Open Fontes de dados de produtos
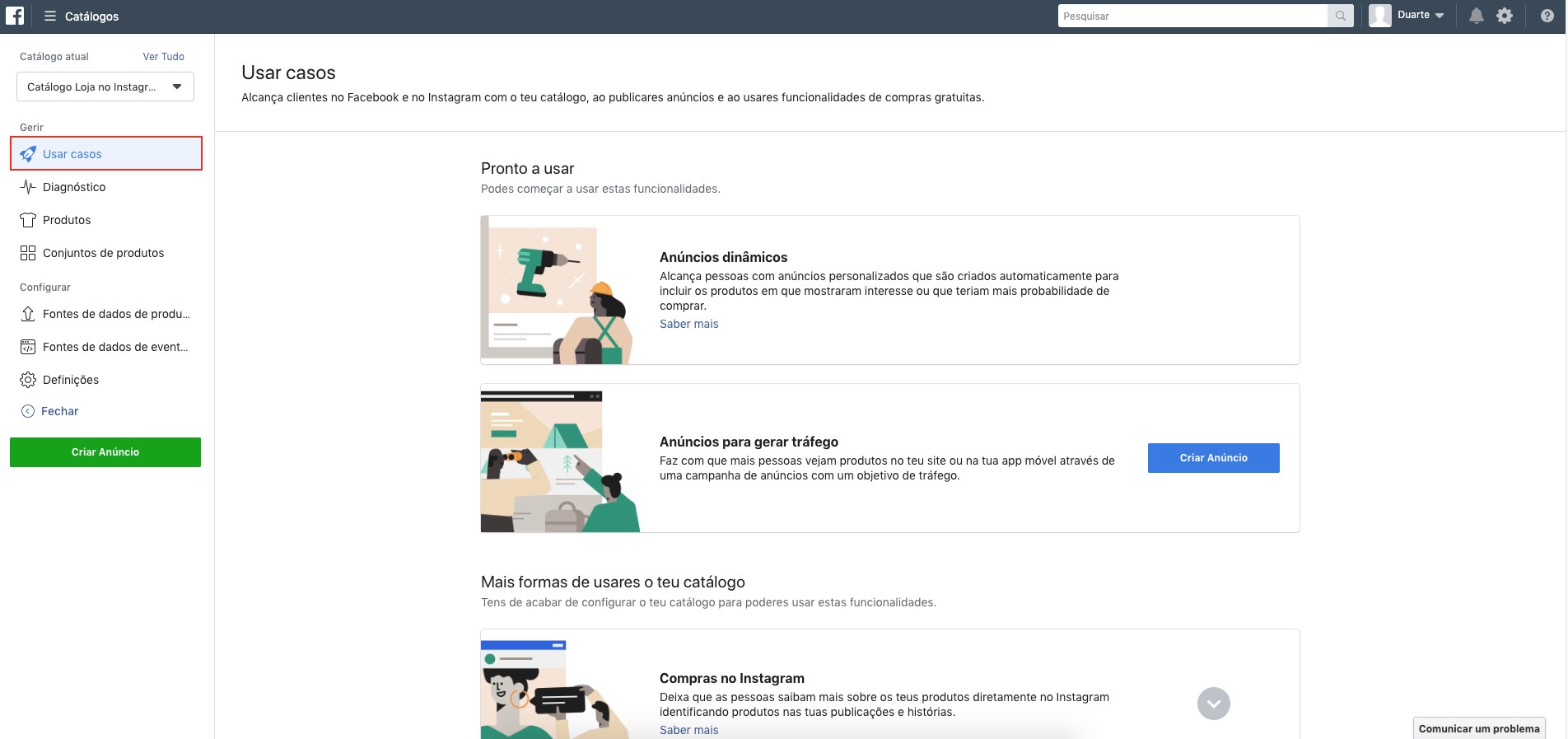Screen dimensions: 1568x739 point(106,314)
